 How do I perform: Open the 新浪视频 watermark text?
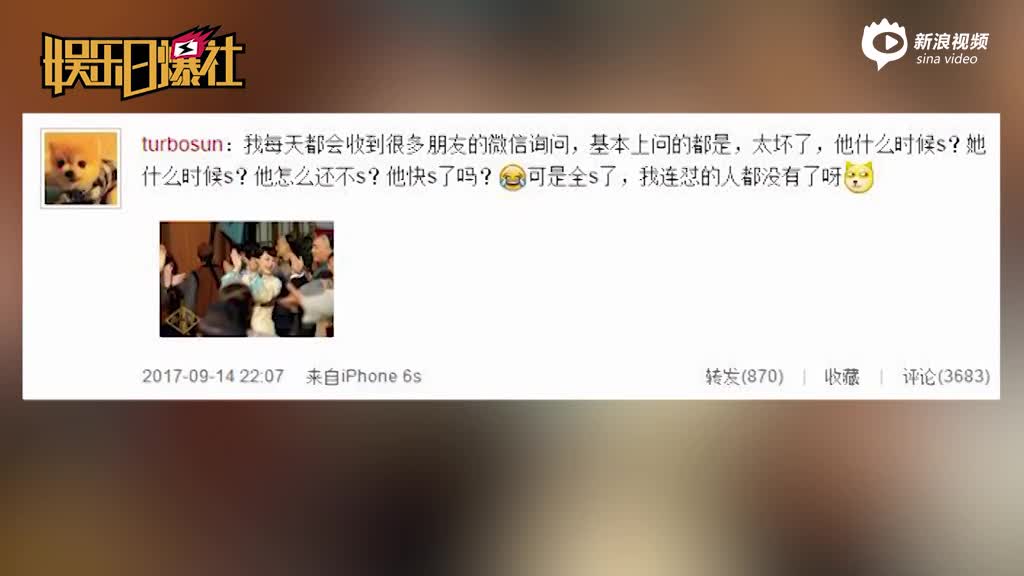(x=950, y=41)
